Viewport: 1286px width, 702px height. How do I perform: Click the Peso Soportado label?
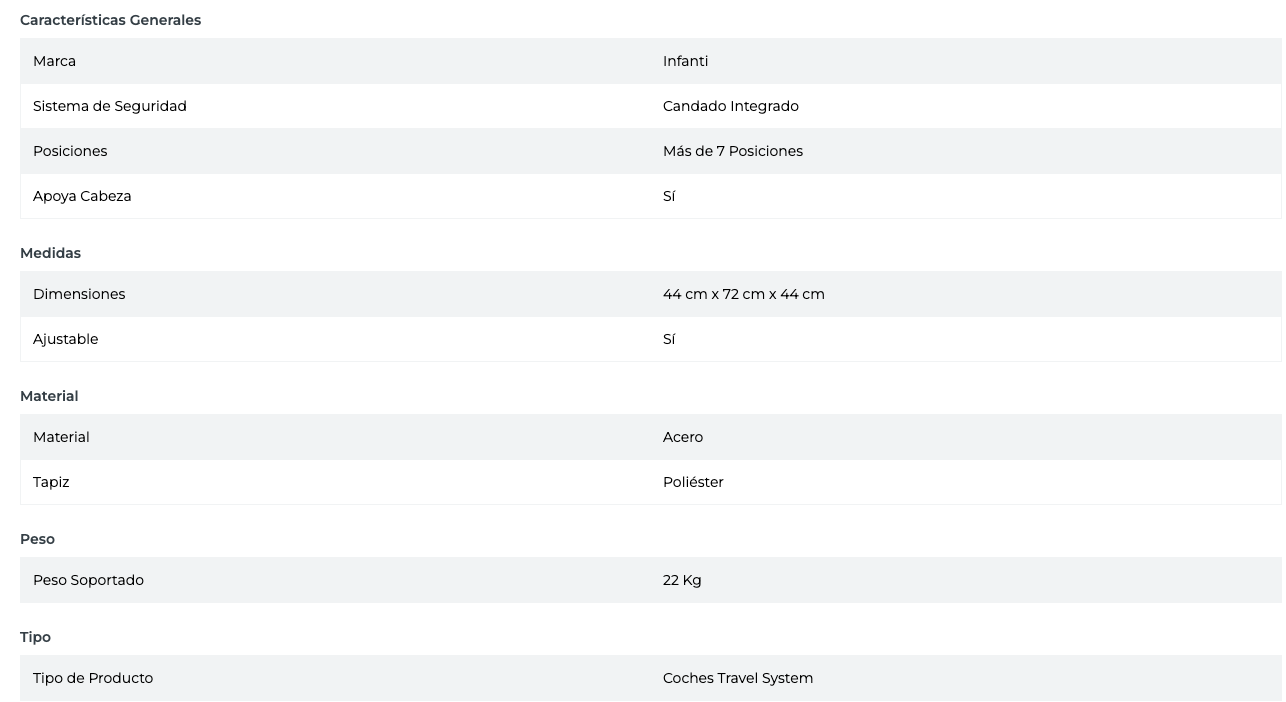tap(88, 580)
